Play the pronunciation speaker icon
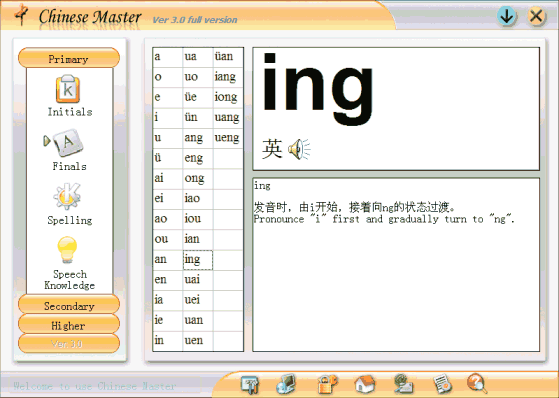This screenshot has width=559, height=398. click(299, 149)
